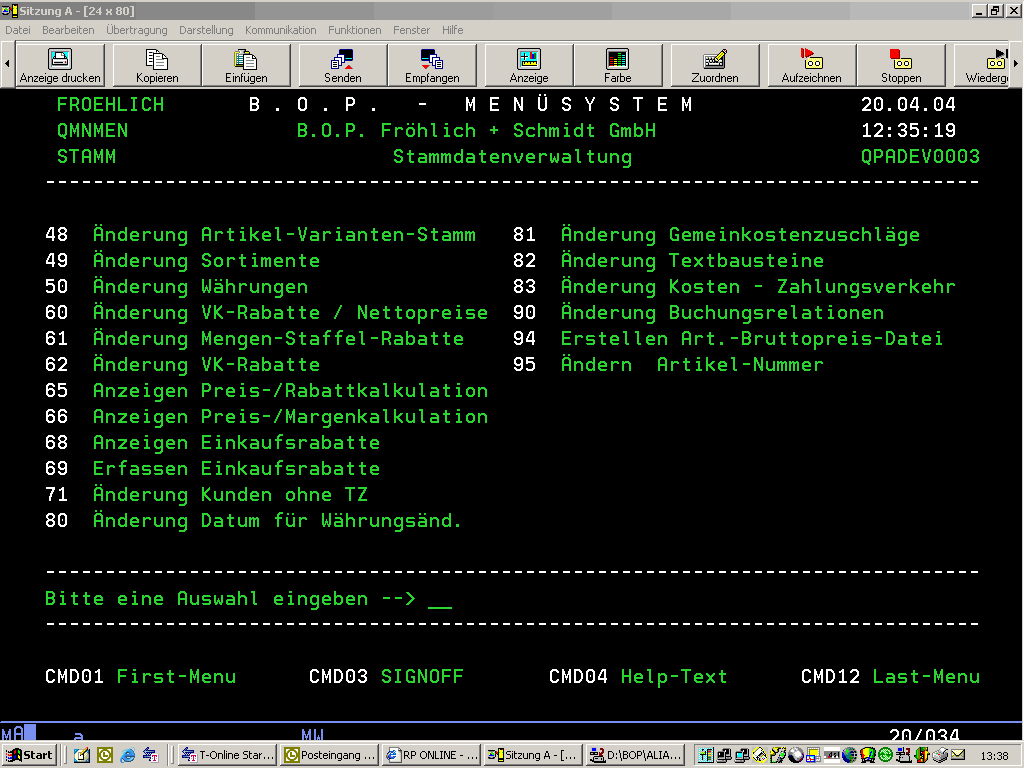Select option 82 Änderung Textbausteine

[x=668, y=261]
